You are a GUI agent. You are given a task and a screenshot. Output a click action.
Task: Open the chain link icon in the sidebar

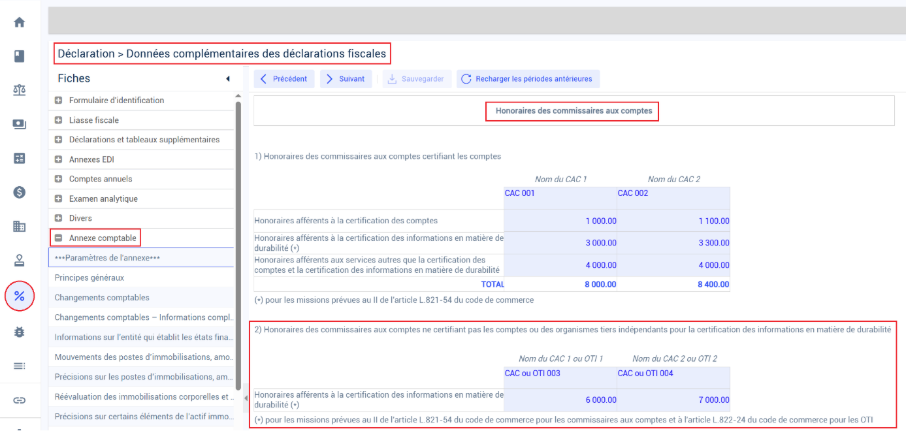pos(19,400)
